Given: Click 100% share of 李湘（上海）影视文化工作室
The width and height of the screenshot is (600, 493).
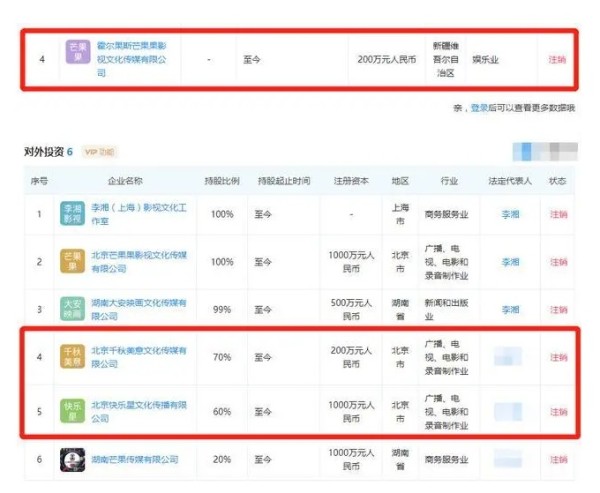Looking at the screenshot, I should click(x=222, y=214).
